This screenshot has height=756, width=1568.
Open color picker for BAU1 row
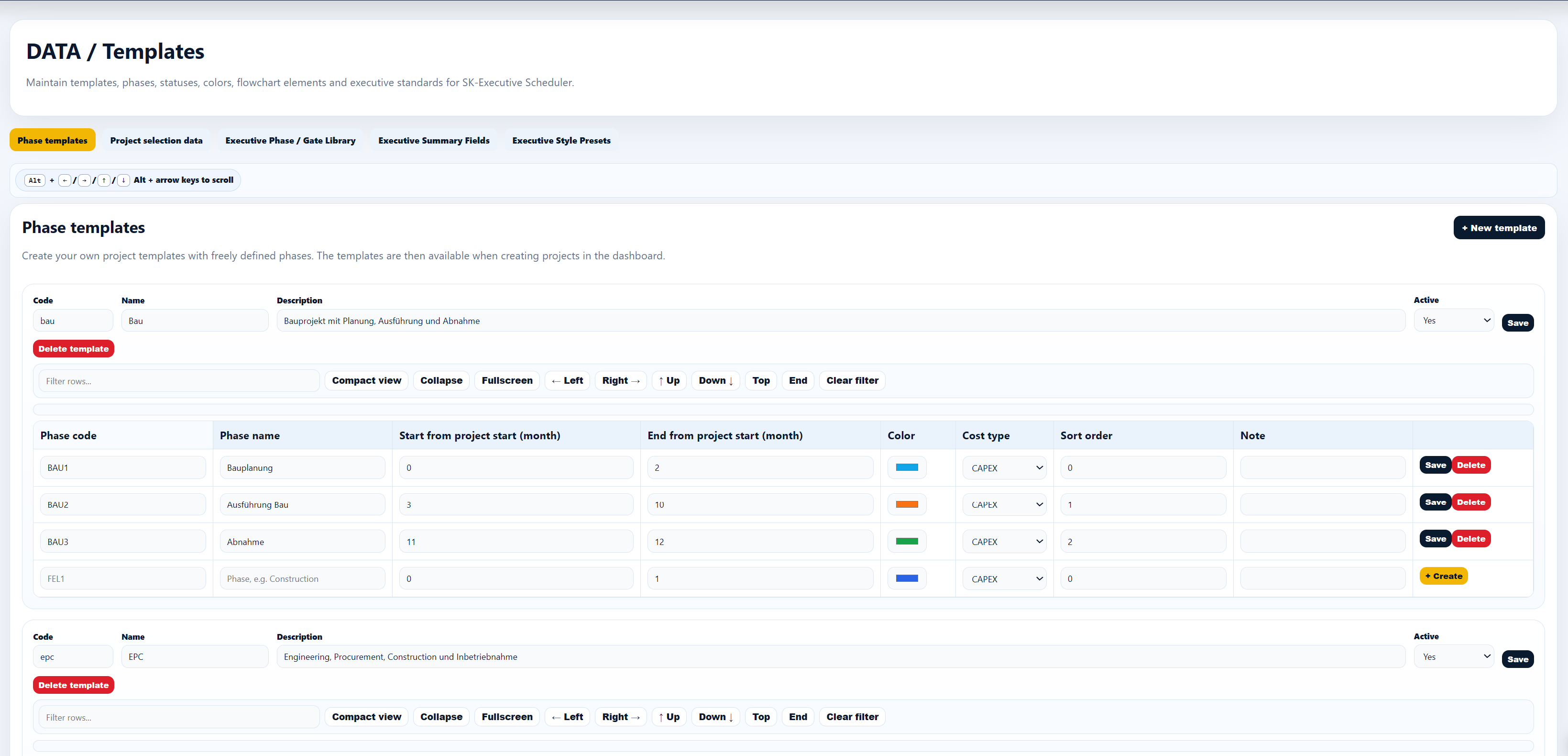(907, 467)
